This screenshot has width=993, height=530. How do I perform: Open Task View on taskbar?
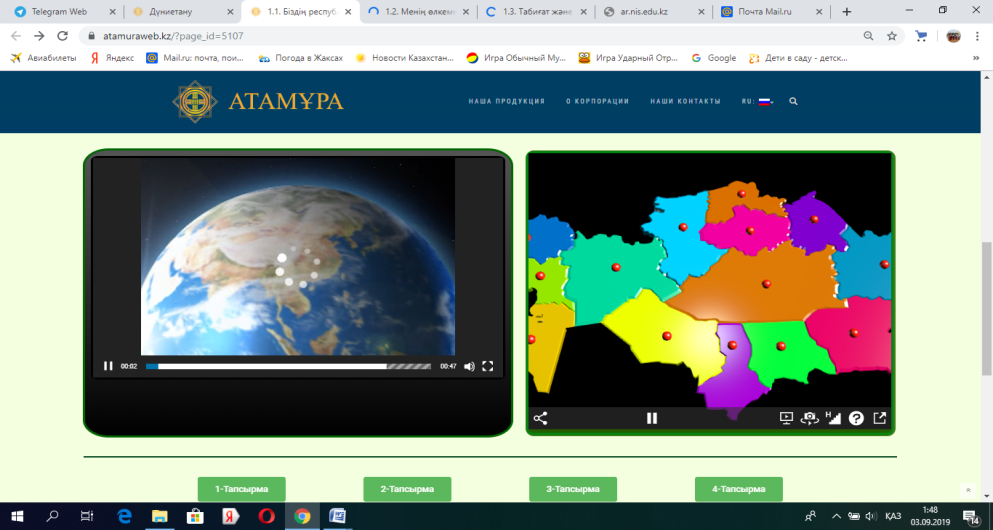[87, 516]
